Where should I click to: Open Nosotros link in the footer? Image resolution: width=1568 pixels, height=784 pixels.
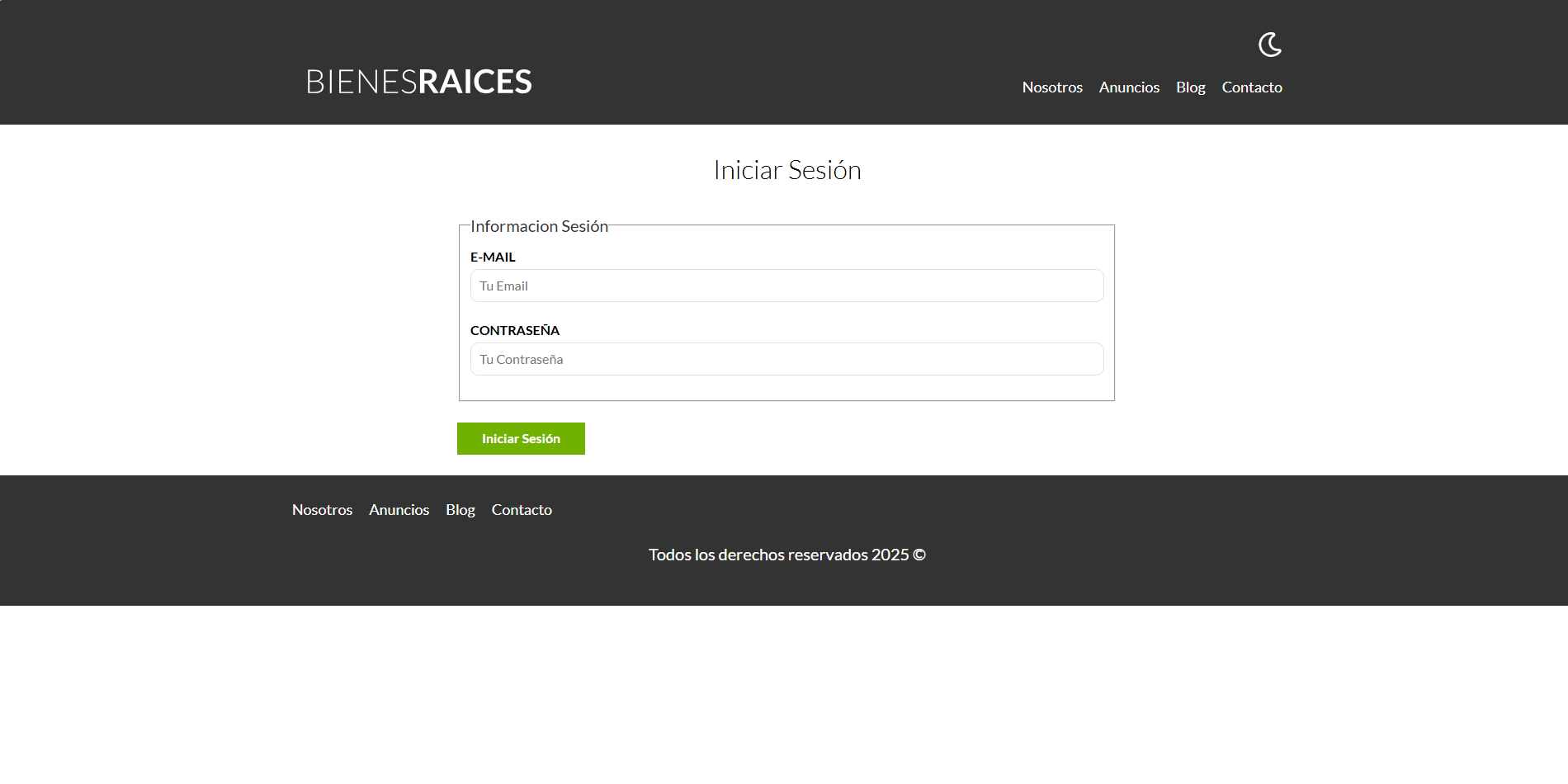pos(322,510)
